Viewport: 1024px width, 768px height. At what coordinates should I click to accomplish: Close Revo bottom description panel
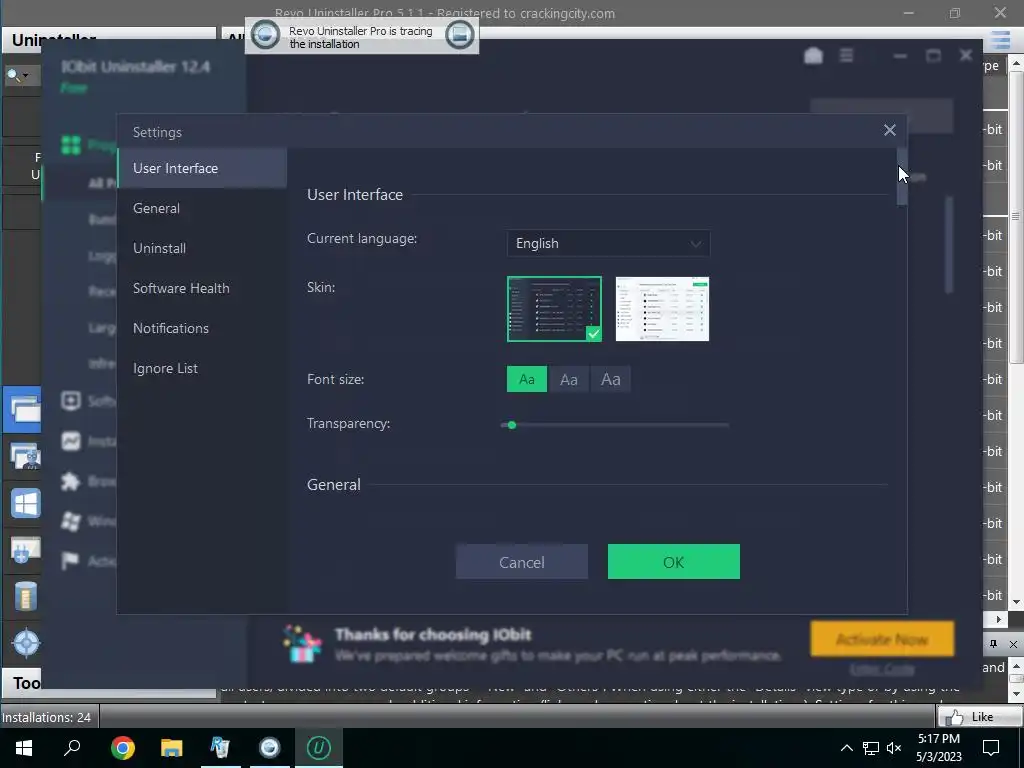tap(1013, 644)
